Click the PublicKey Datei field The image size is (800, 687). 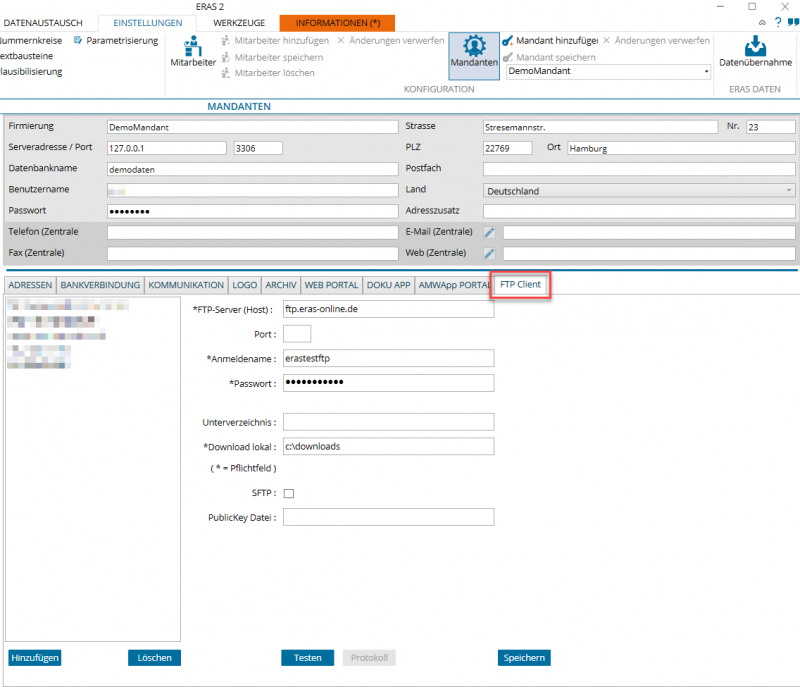tap(388, 517)
